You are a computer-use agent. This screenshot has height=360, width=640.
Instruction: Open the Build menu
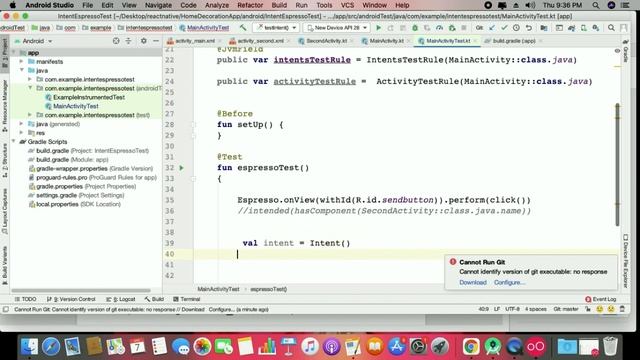point(279,5)
